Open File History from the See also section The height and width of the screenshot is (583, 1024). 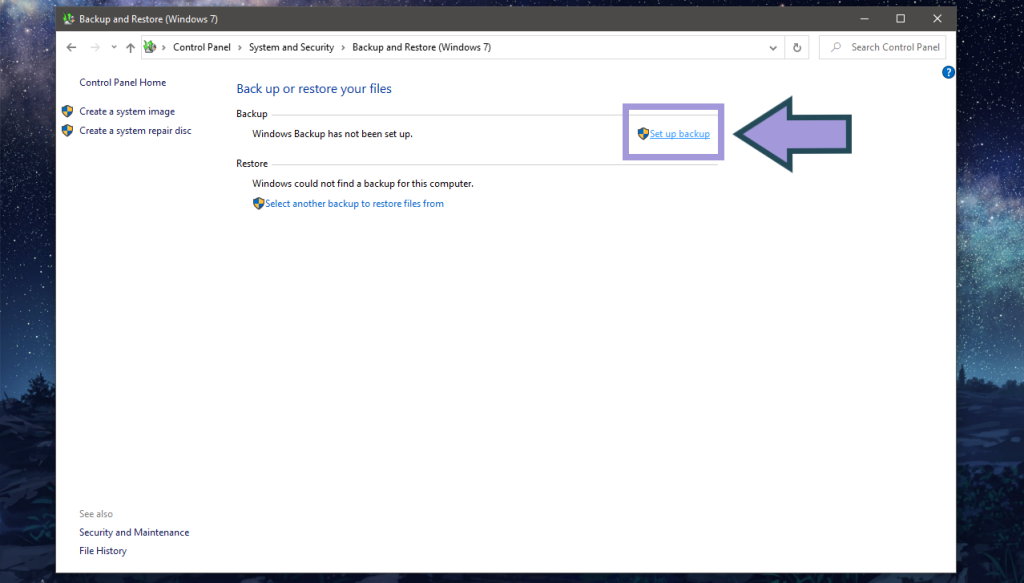[x=102, y=550]
